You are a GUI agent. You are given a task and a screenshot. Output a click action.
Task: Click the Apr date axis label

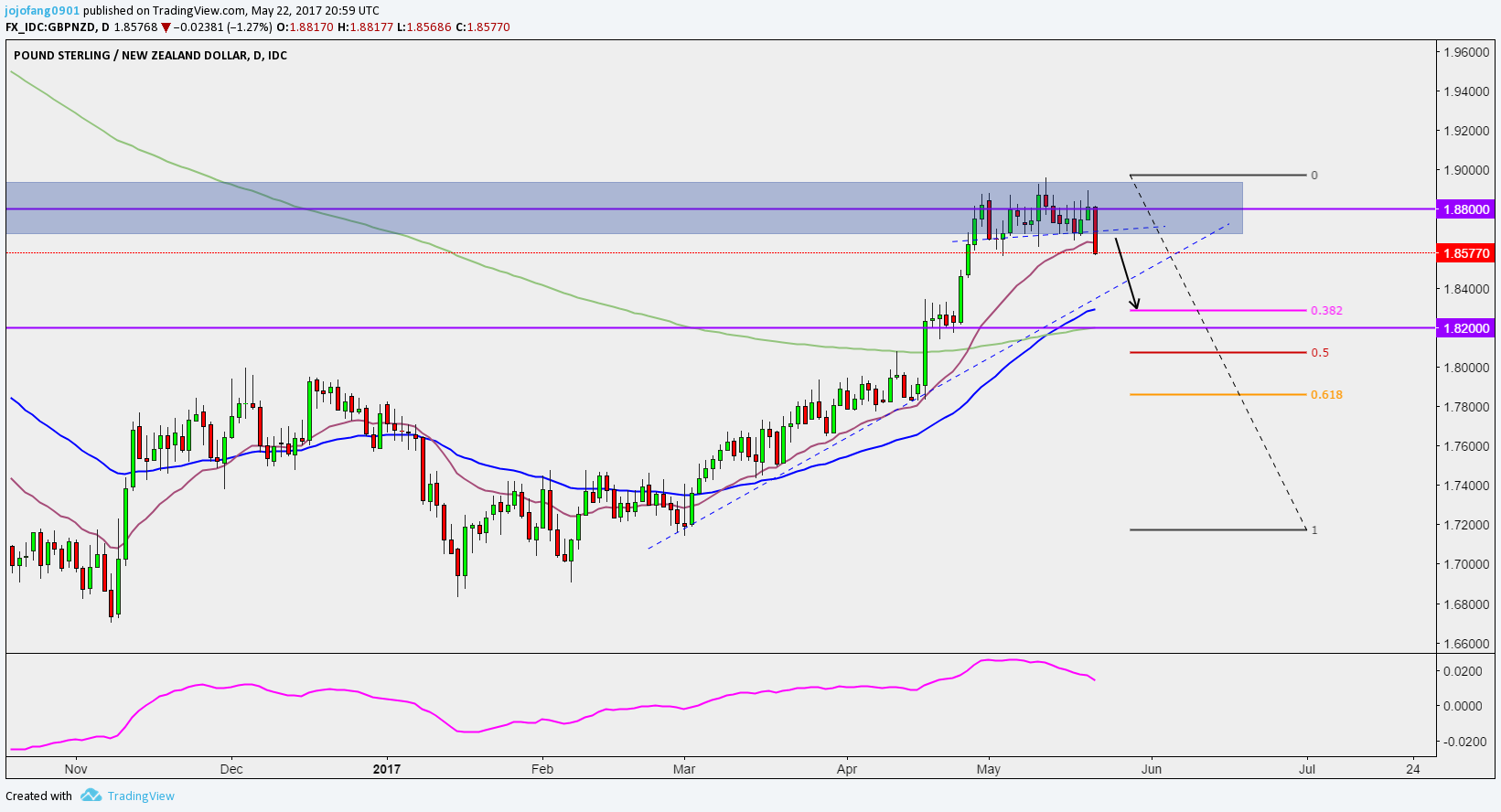tap(847, 769)
